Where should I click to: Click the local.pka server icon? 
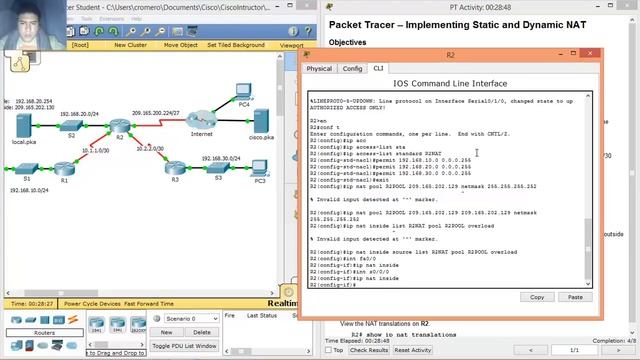pyautogui.click(x=24, y=126)
